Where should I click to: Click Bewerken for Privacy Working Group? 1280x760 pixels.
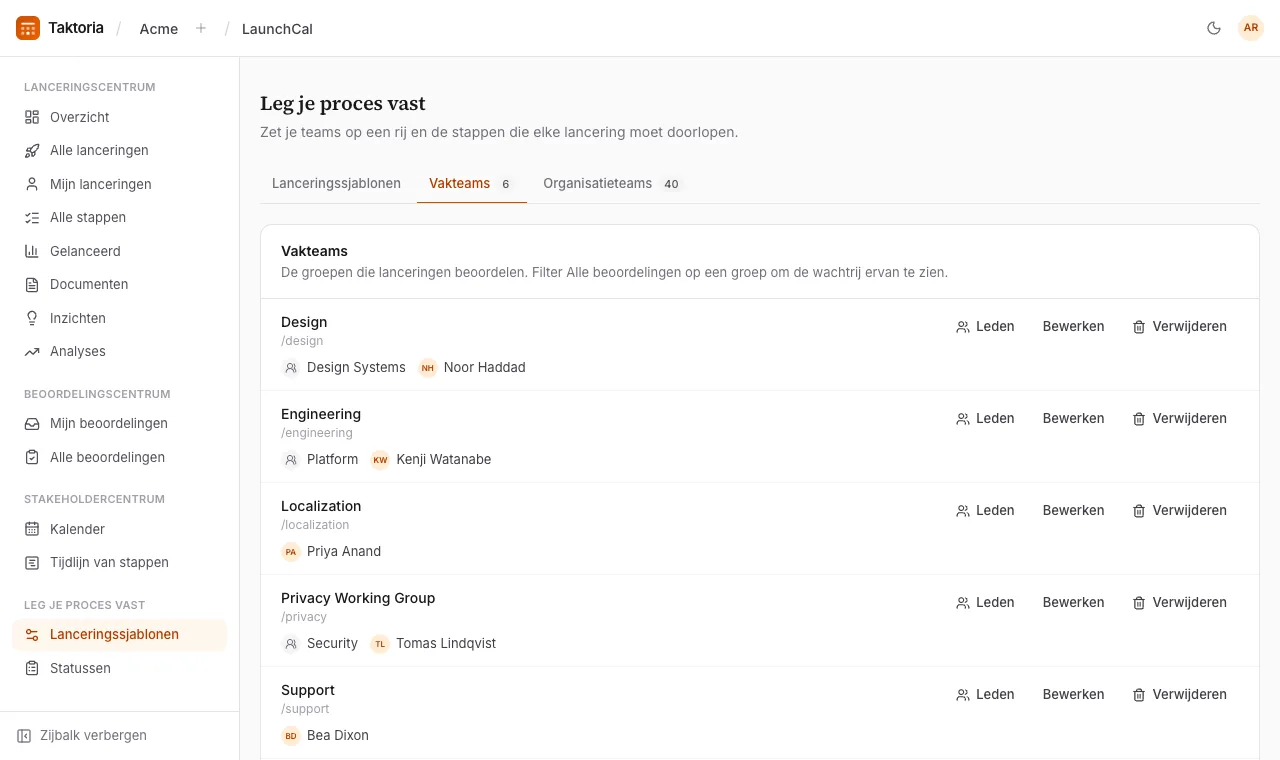pos(1074,602)
